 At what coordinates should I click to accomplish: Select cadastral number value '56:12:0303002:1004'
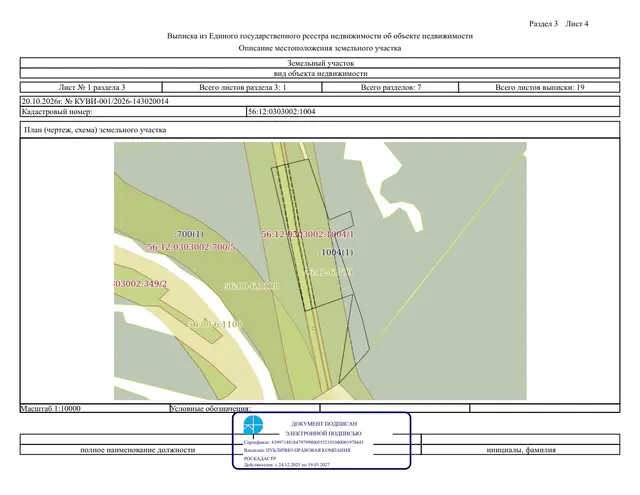pos(282,111)
